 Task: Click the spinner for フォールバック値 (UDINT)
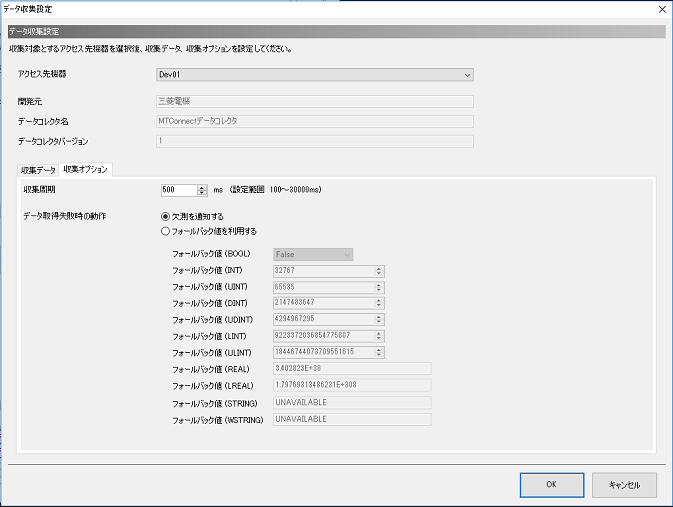(x=379, y=319)
